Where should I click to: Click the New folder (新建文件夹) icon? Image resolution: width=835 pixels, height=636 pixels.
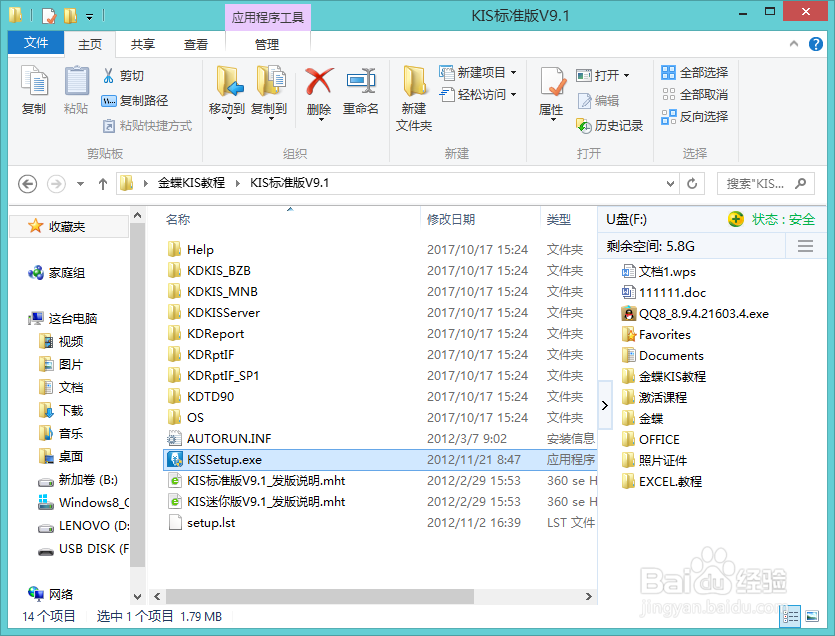pyautogui.click(x=414, y=81)
